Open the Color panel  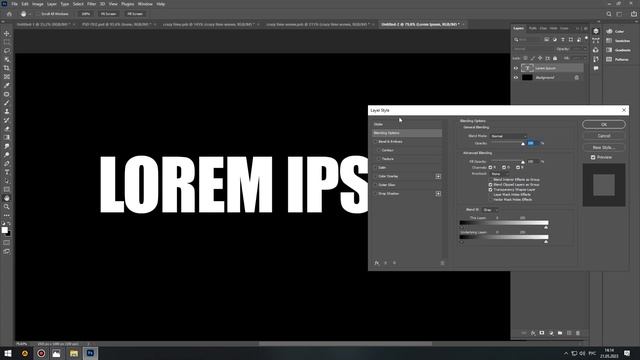[615, 31]
